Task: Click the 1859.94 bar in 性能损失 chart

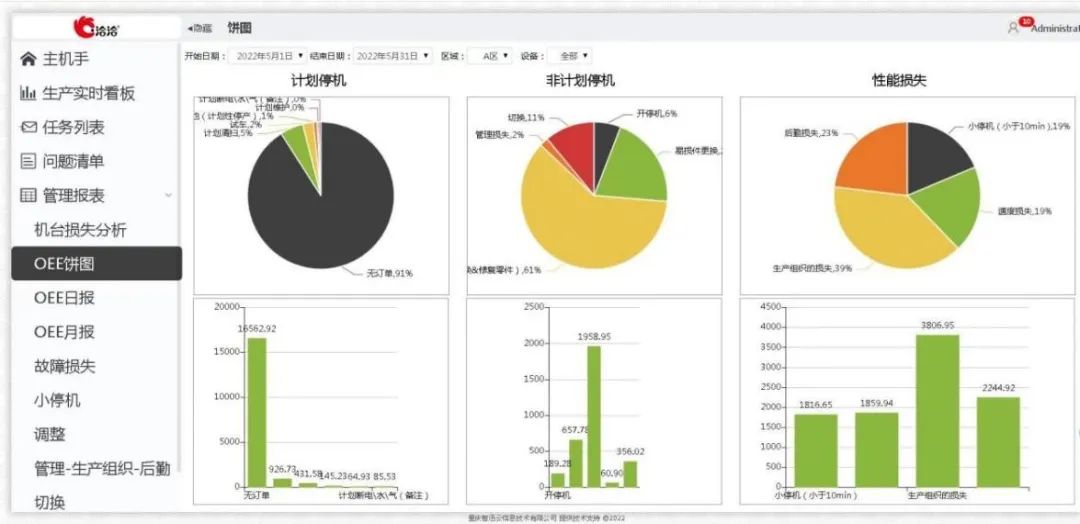Action: pos(877,450)
